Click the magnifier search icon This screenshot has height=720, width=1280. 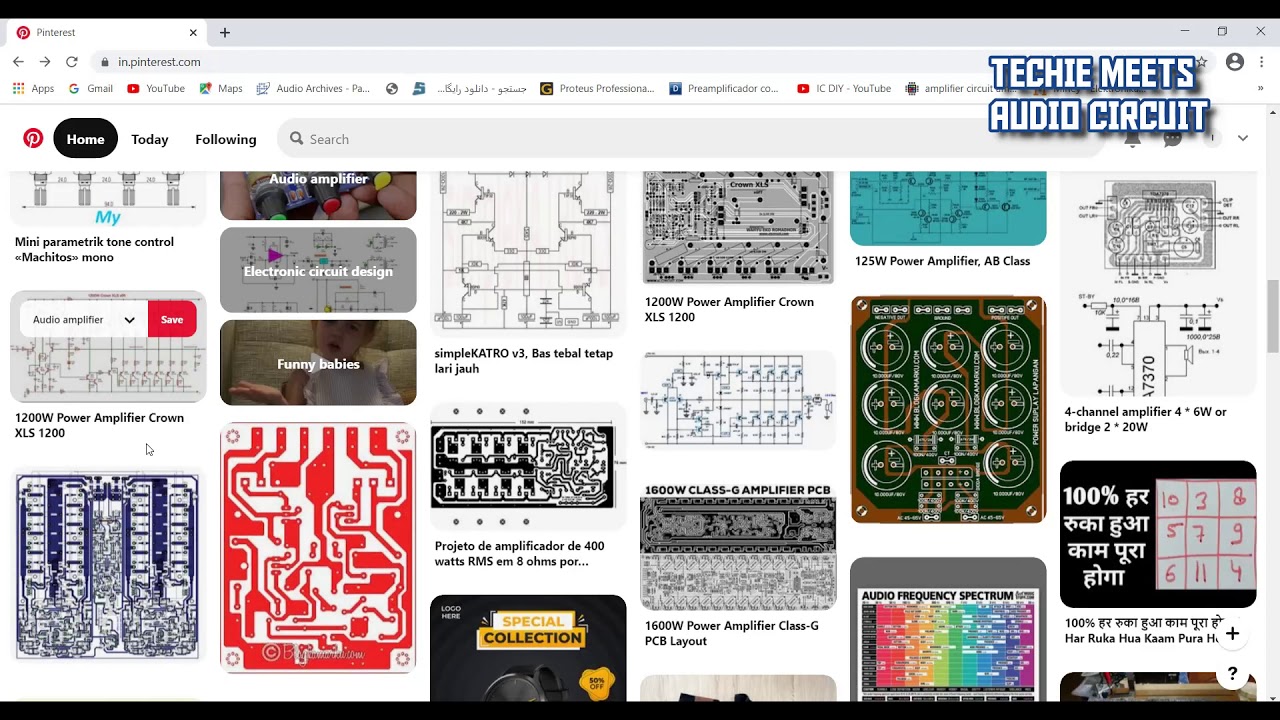click(x=297, y=139)
